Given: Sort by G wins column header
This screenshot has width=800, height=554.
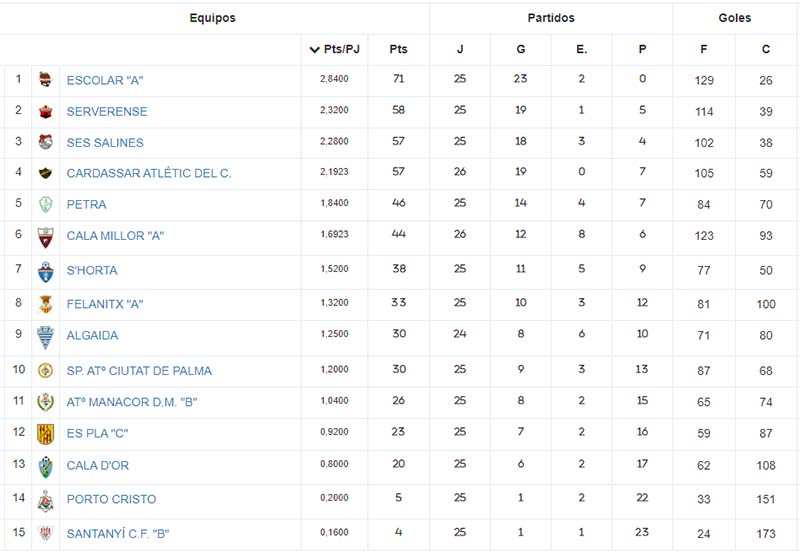Looking at the screenshot, I should [x=520, y=49].
